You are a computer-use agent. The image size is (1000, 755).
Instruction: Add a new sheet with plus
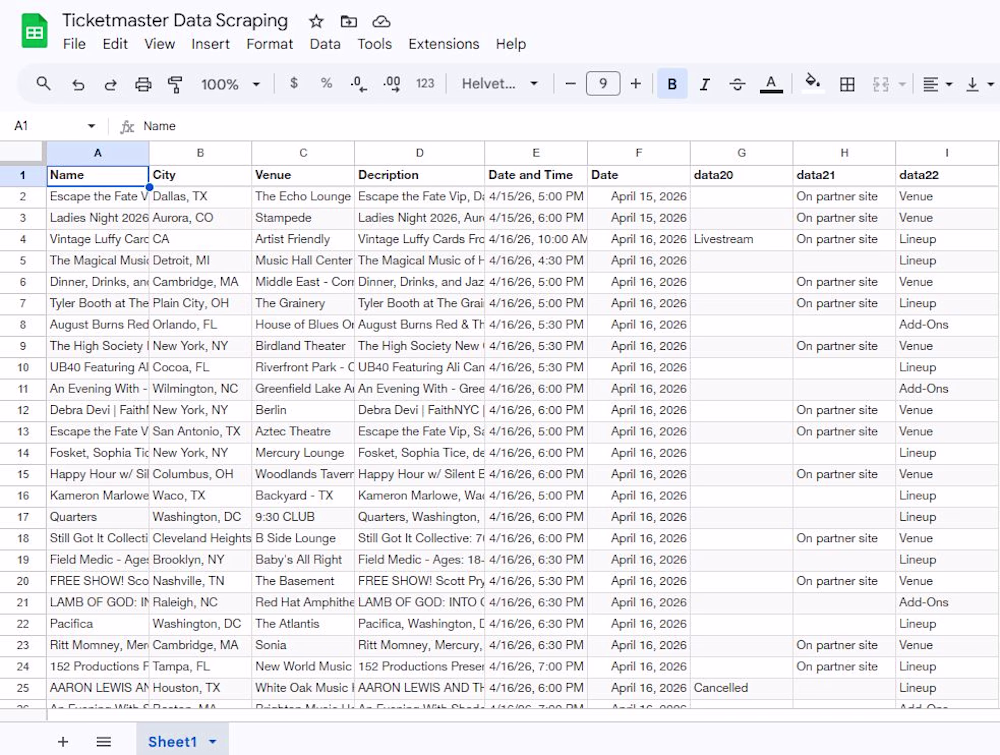click(63, 742)
